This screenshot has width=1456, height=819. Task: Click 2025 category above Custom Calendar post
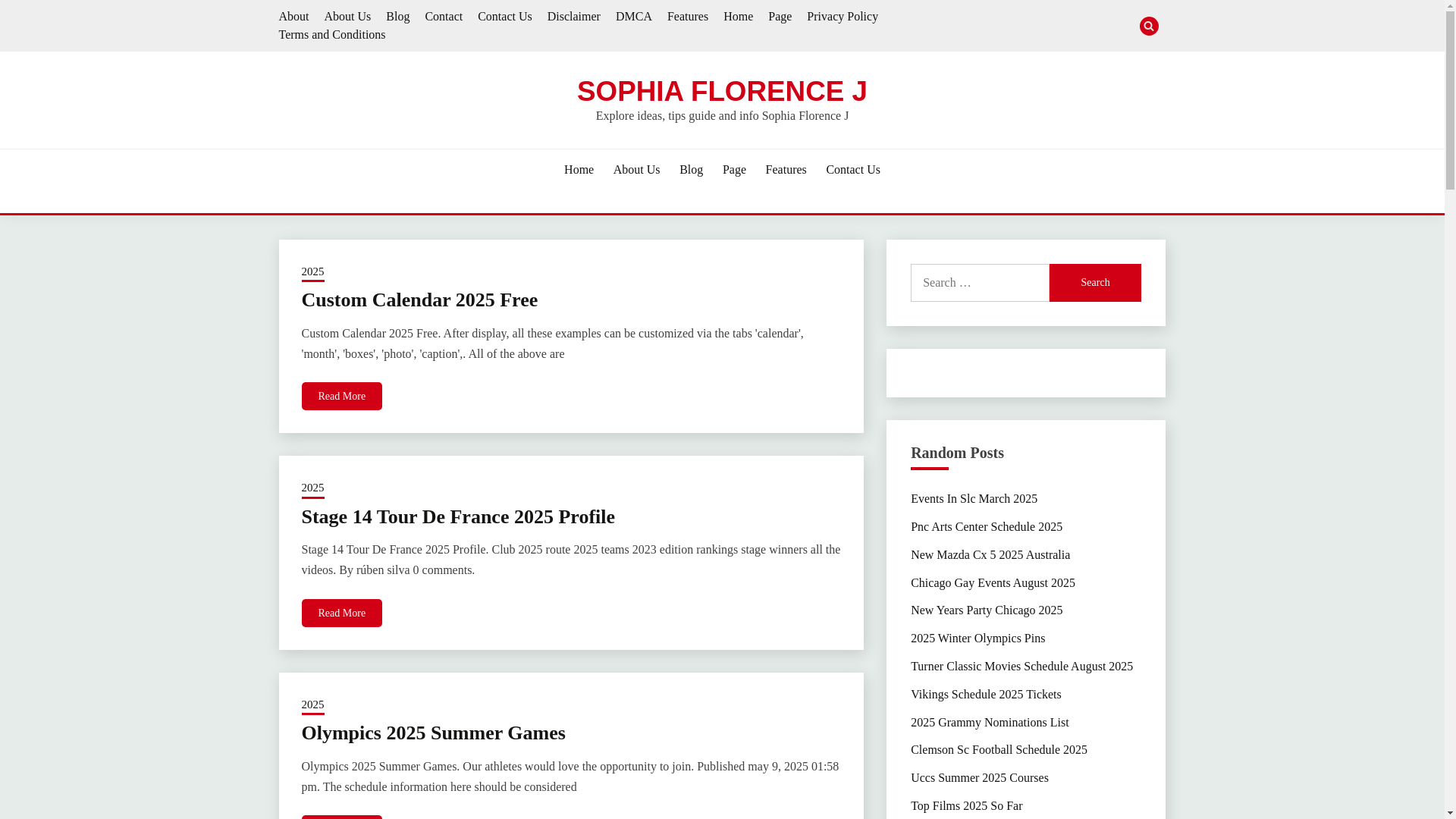[312, 272]
